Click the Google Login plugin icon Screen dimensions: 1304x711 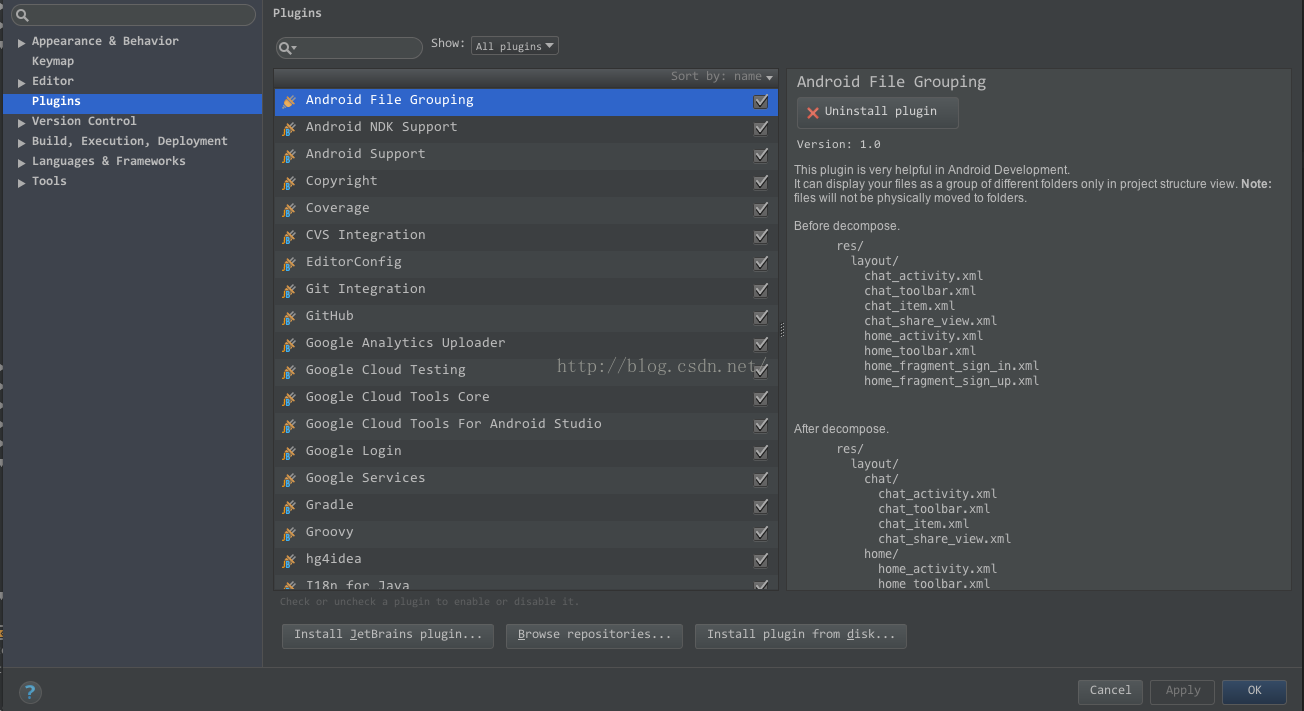click(x=289, y=452)
